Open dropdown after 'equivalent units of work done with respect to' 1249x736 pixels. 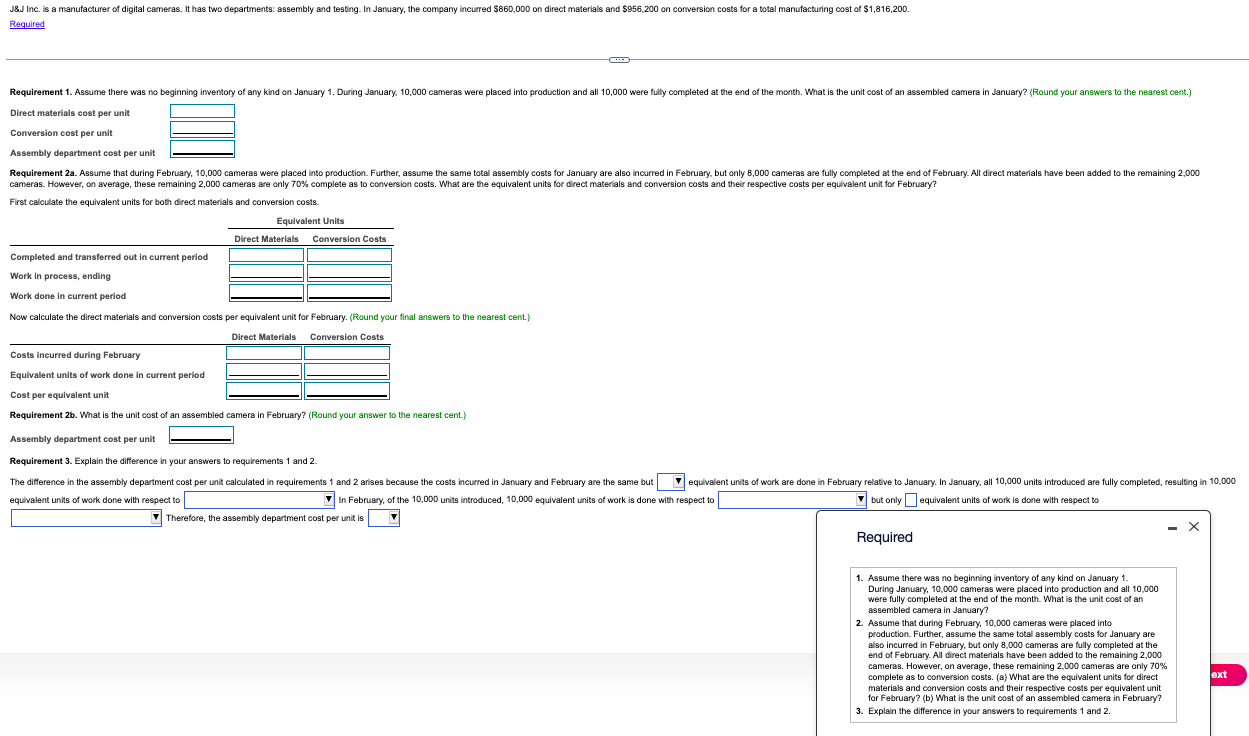click(259, 500)
